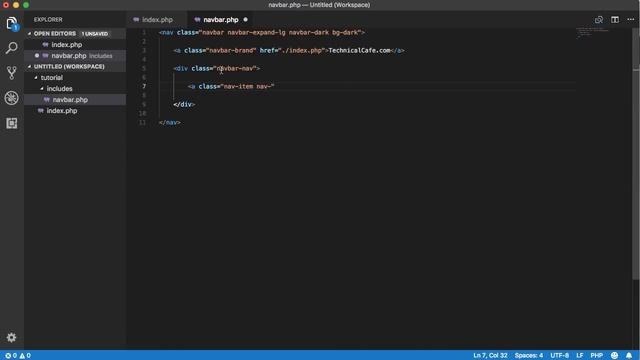Open the Explorer view in activity bar
640x360 pixels.
point(11,24)
